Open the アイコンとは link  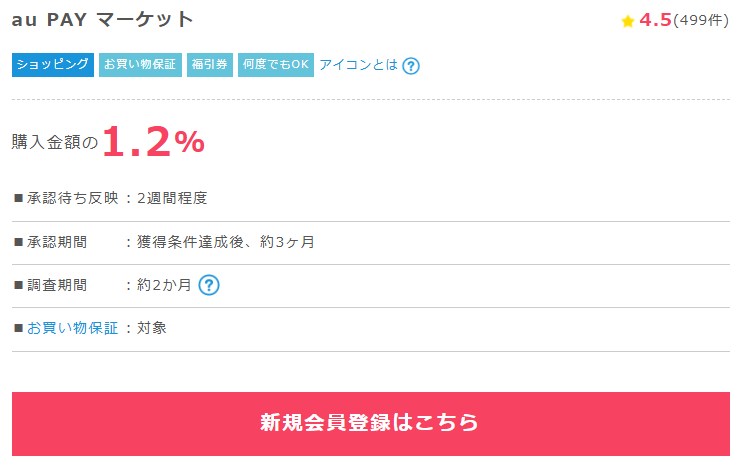(358, 65)
